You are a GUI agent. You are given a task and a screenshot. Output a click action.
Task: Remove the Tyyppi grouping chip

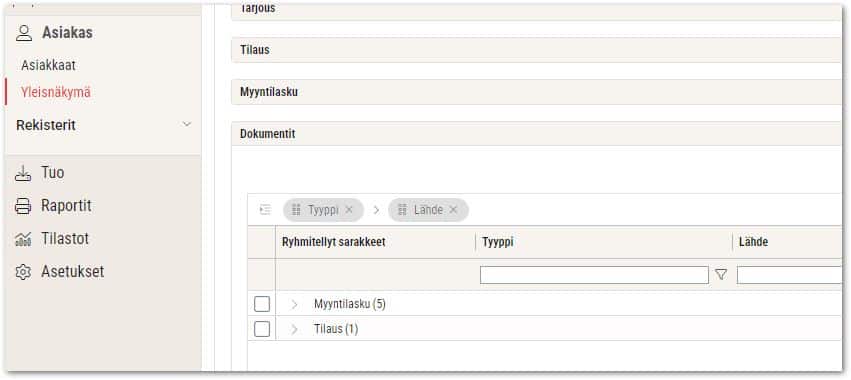pyautogui.click(x=349, y=210)
